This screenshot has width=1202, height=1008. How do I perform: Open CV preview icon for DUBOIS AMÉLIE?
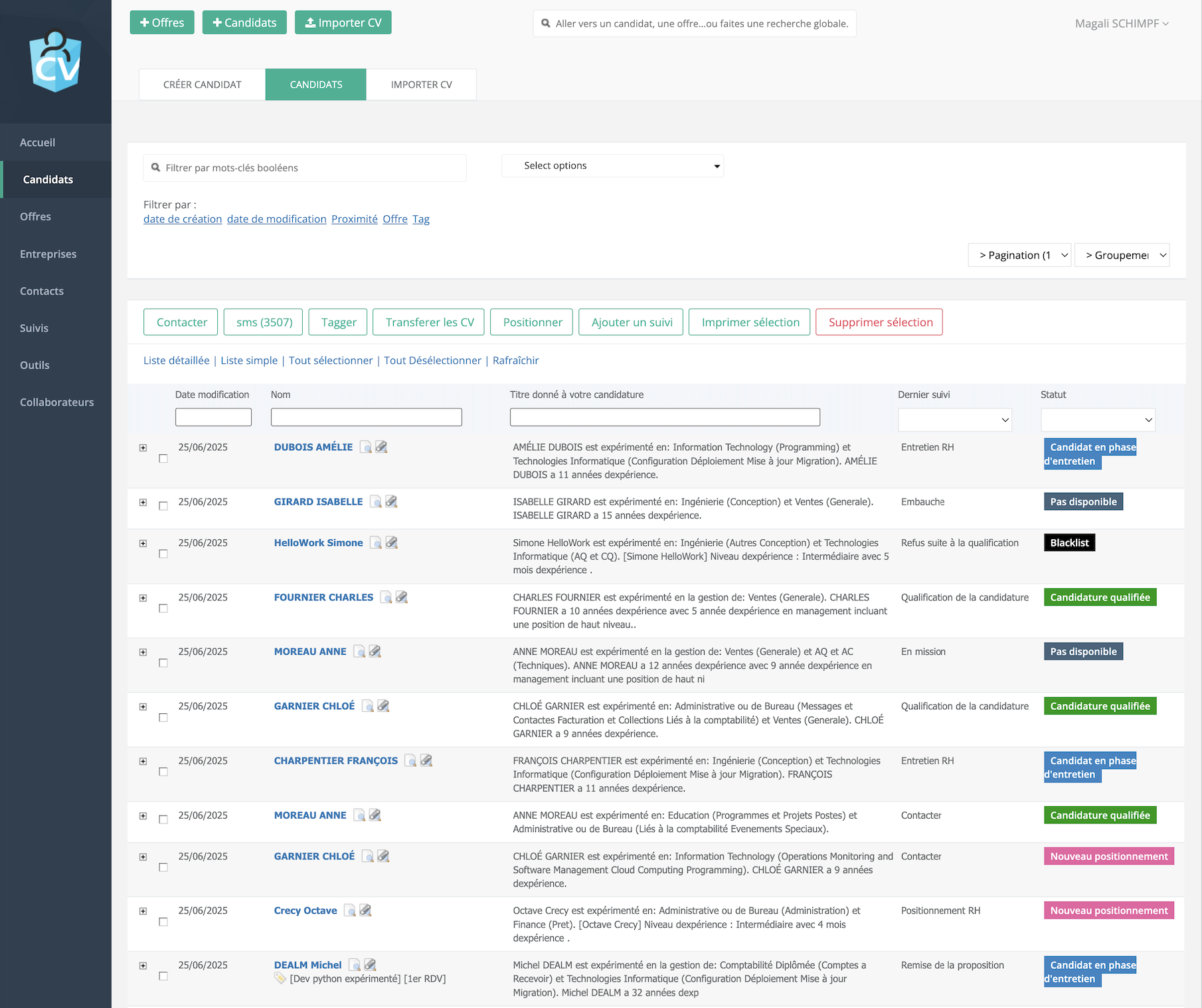(x=366, y=448)
